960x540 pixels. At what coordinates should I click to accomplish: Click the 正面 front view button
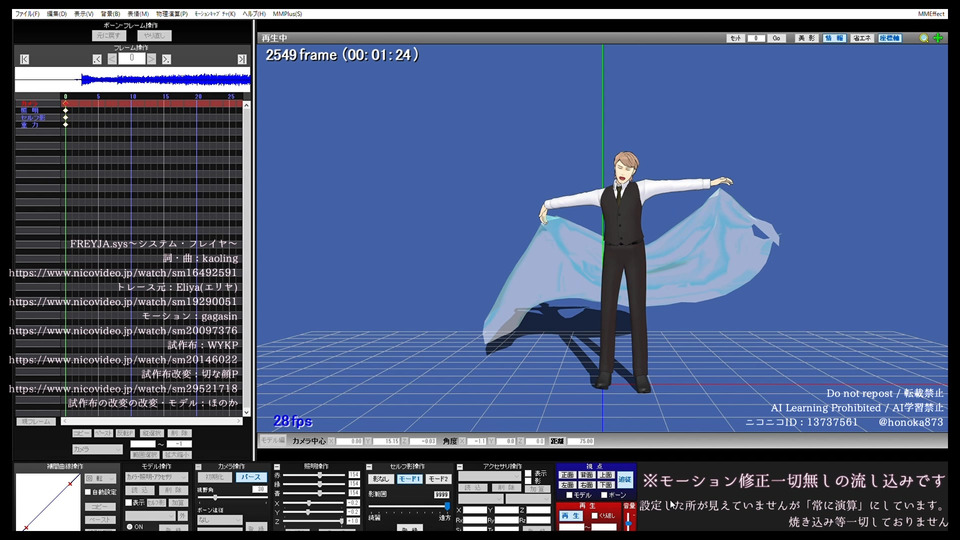(x=568, y=475)
